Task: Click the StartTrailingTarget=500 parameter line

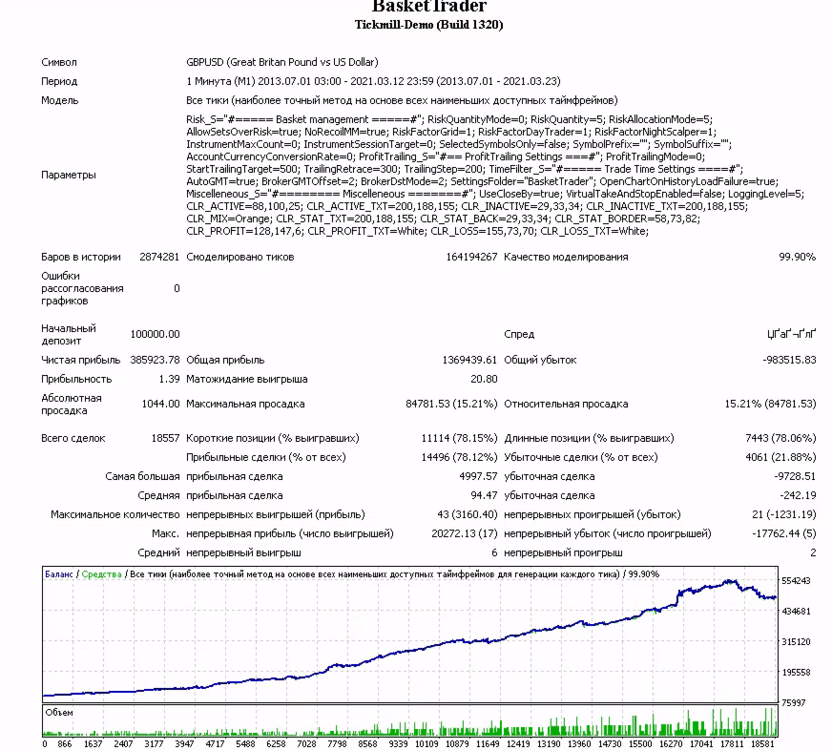Action: tap(464, 169)
